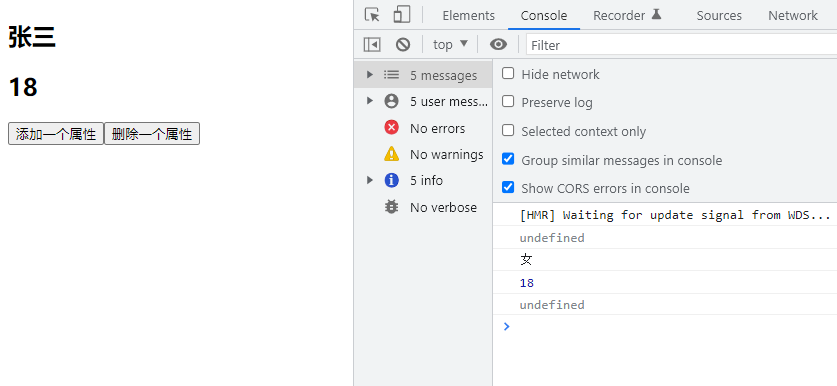Expand the 5 user messages group
This screenshot has height=386, width=837.
tap(423, 101)
